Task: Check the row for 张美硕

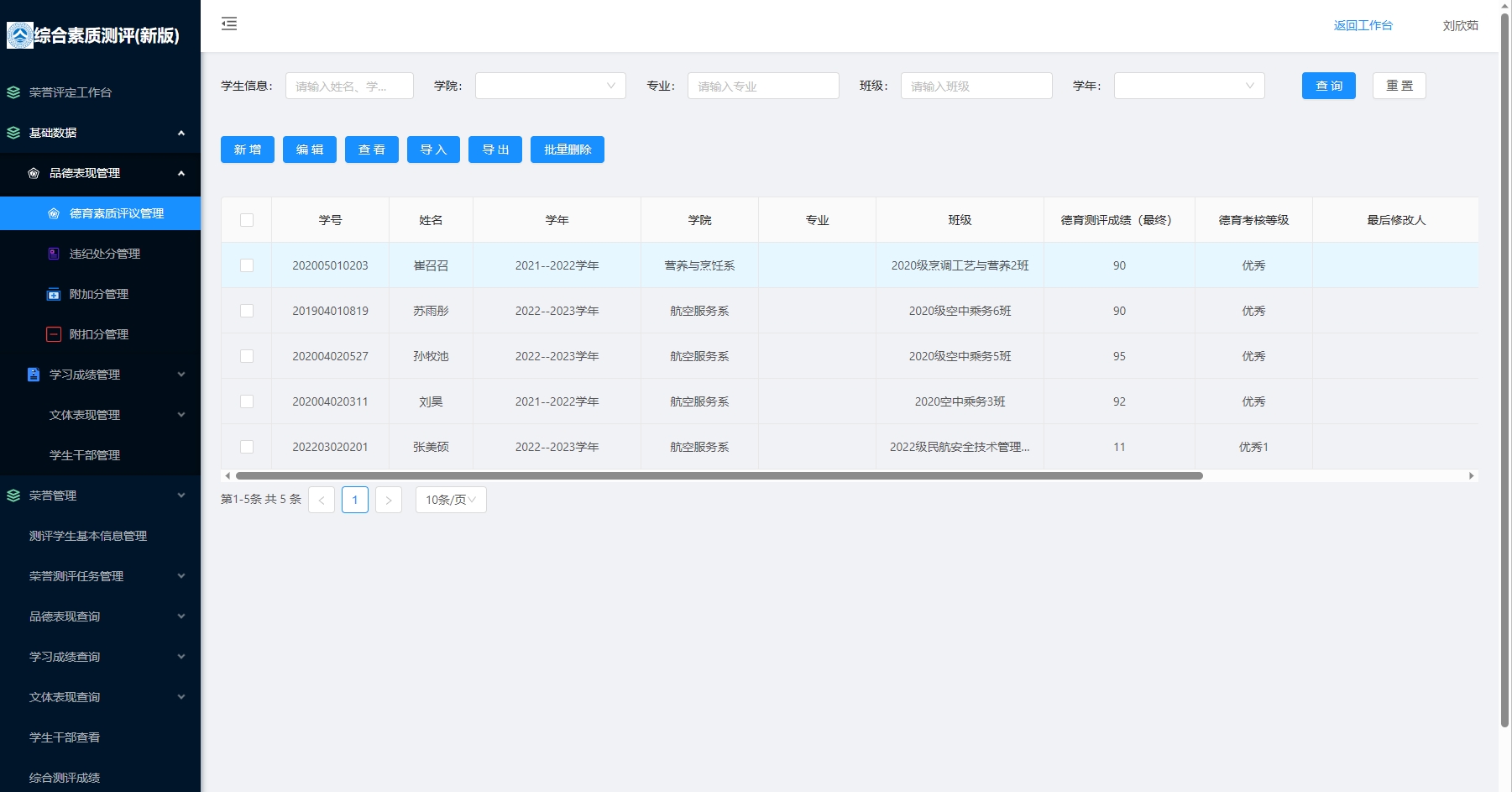Action: tap(247, 447)
